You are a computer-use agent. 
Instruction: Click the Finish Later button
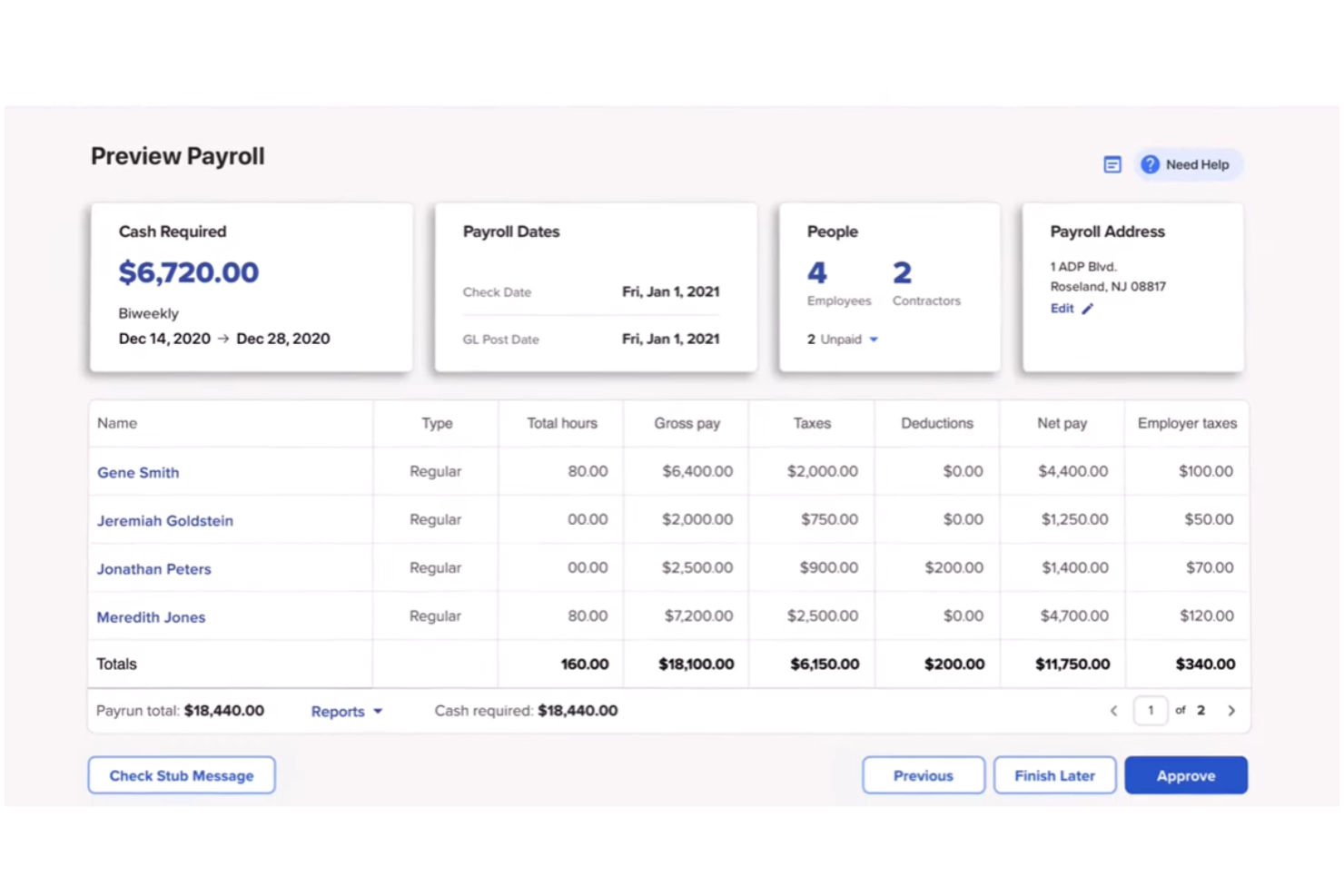[1054, 775]
